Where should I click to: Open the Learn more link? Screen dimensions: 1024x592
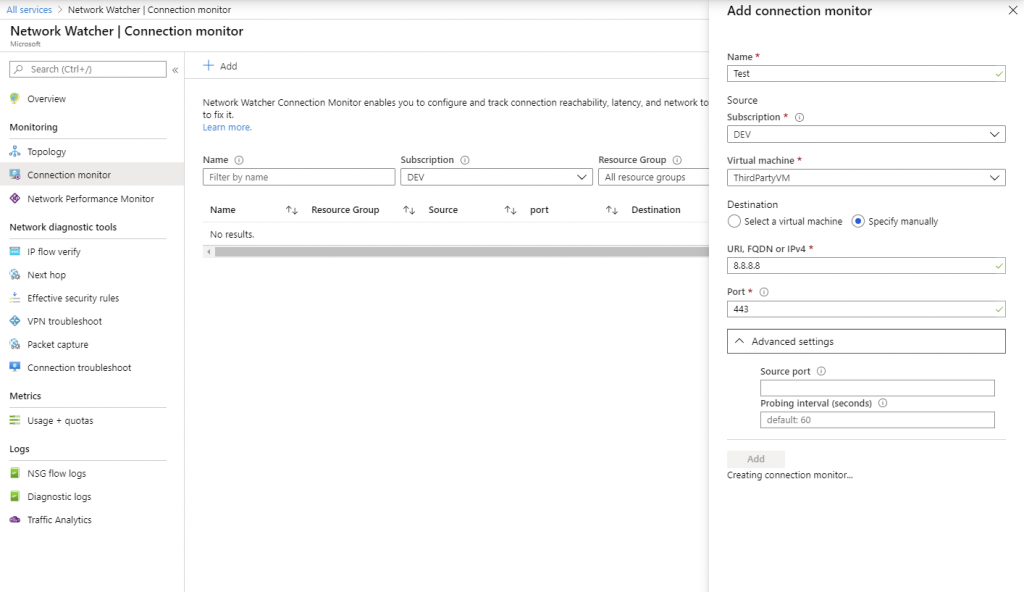227,127
